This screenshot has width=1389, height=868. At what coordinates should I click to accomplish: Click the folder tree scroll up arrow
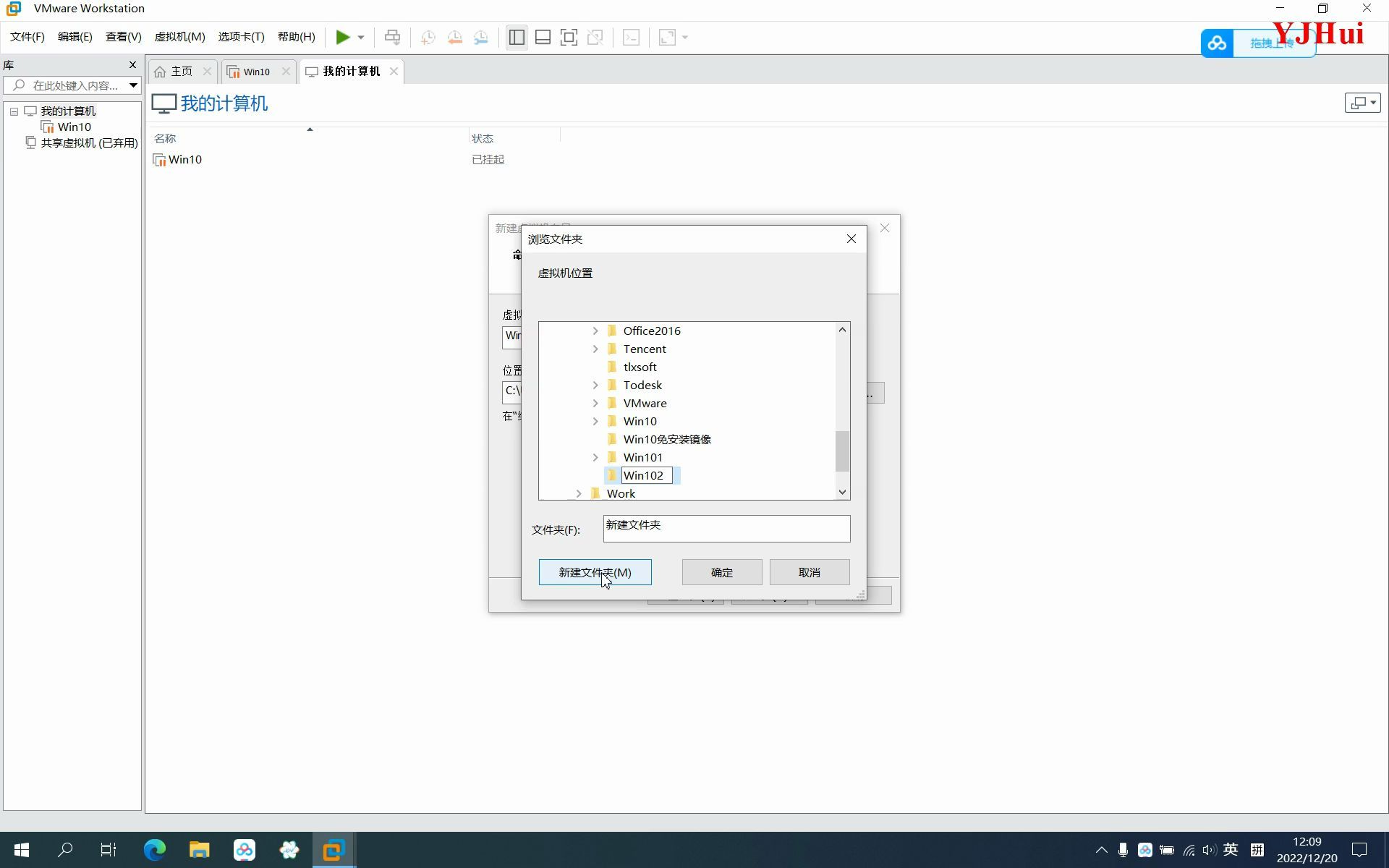pyautogui.click(x=842, y=330)
